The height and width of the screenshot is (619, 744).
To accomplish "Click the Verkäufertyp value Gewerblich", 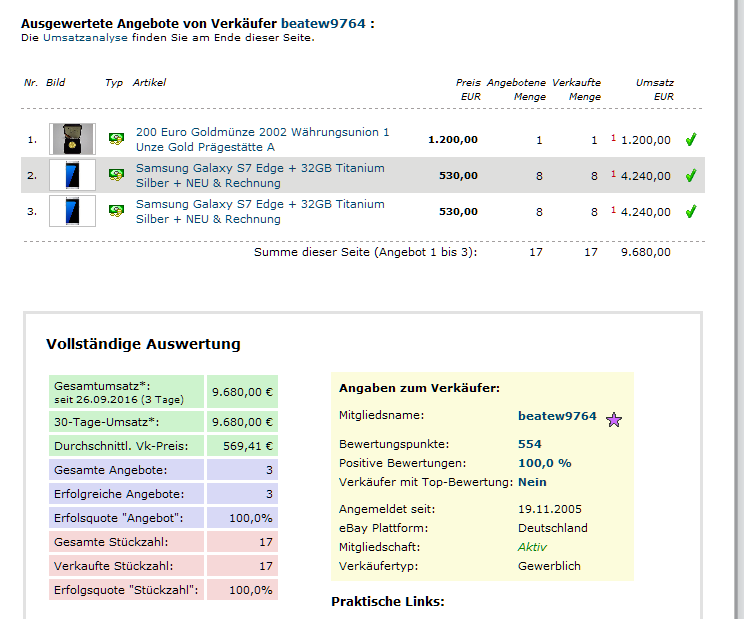I will [549, 566].
